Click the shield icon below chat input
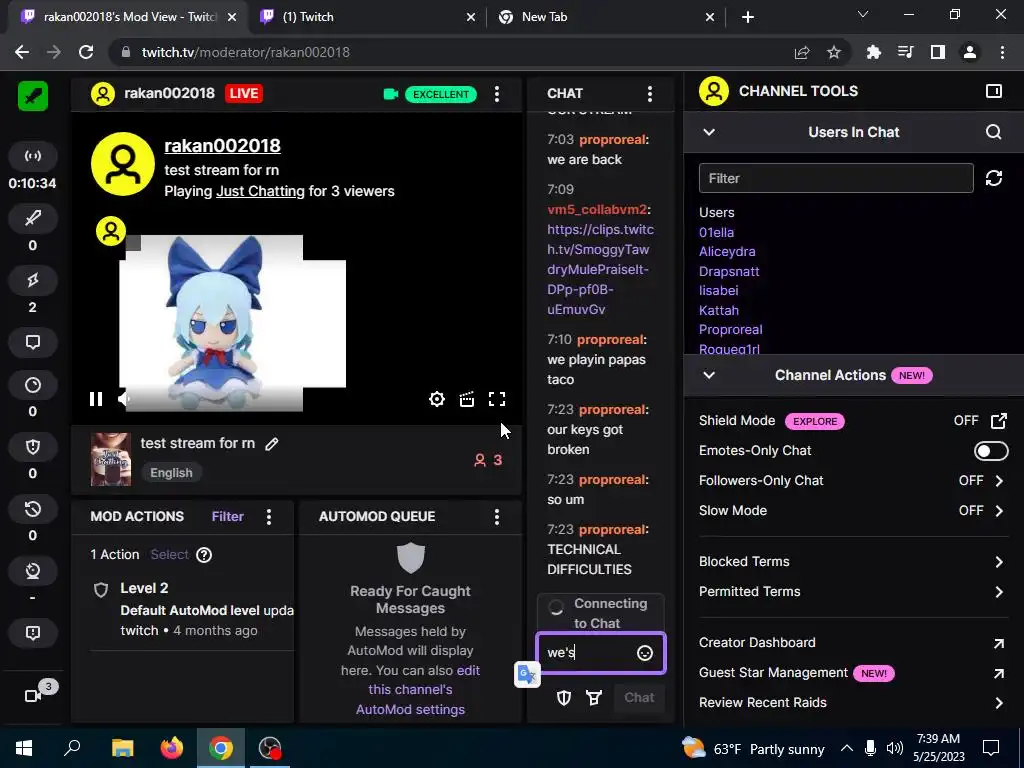 pyautogui.click(x=564, y=697)
